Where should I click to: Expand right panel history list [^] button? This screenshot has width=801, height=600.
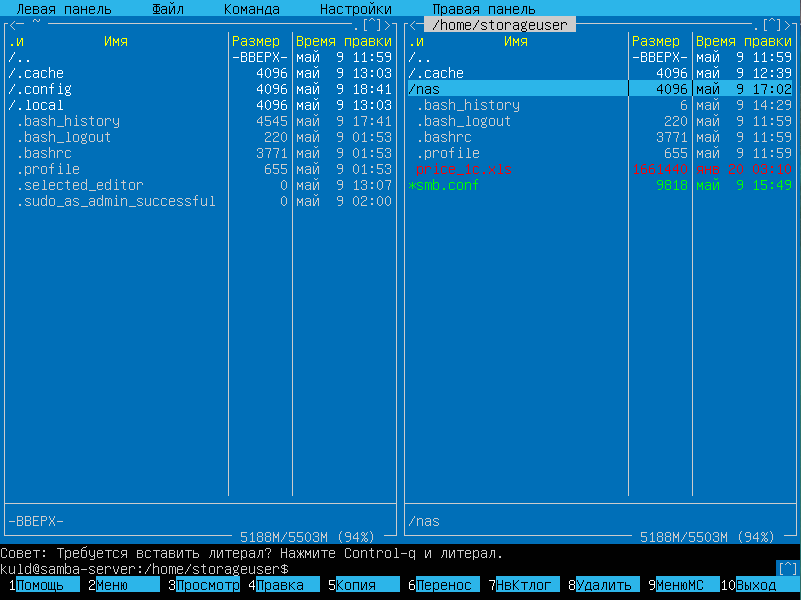tap(770, 25)
